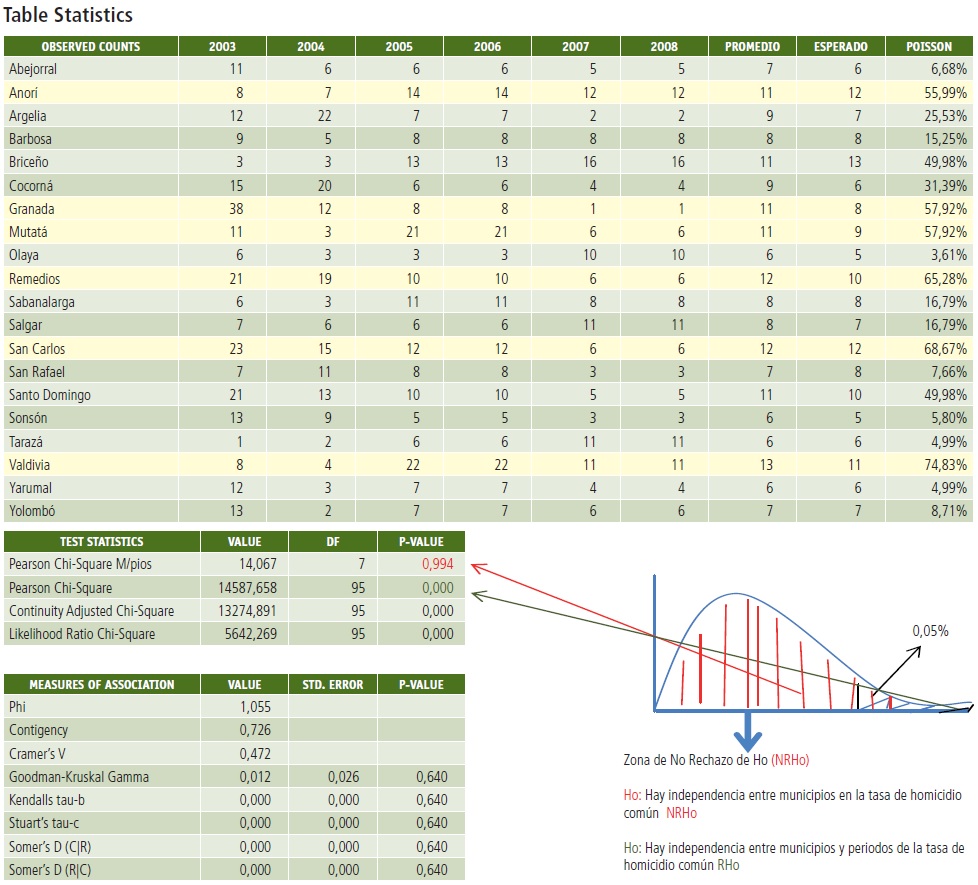Image resolution: width=978 pixels, height=885 pixels.
Task: Click the blue downward arrow under the curve
Action: tap(744, 731)
